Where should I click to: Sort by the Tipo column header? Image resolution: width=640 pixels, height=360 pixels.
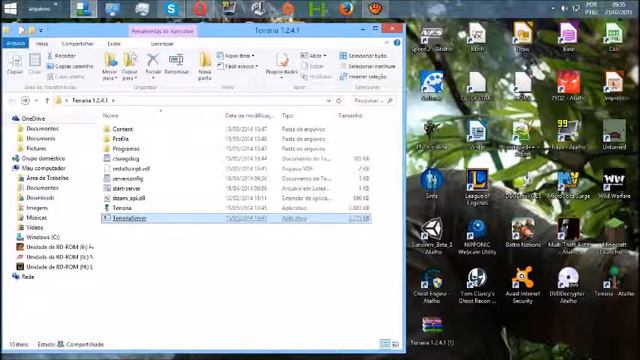tap(288, 116)
